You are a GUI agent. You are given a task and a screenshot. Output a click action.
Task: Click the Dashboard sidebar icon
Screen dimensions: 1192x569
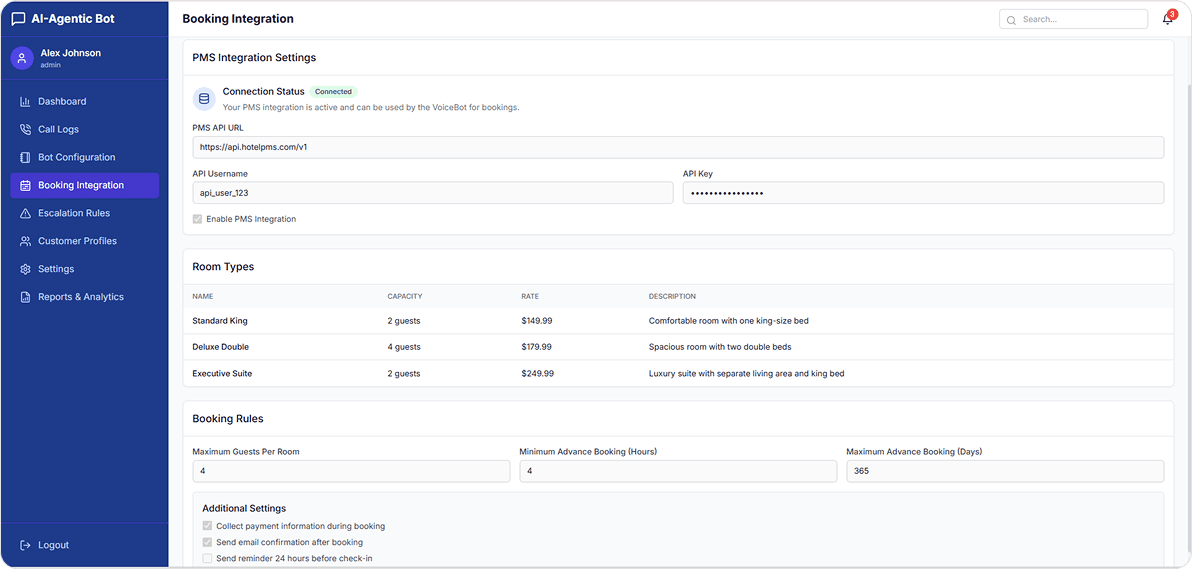pyautogui.click(x=26, y=101)
